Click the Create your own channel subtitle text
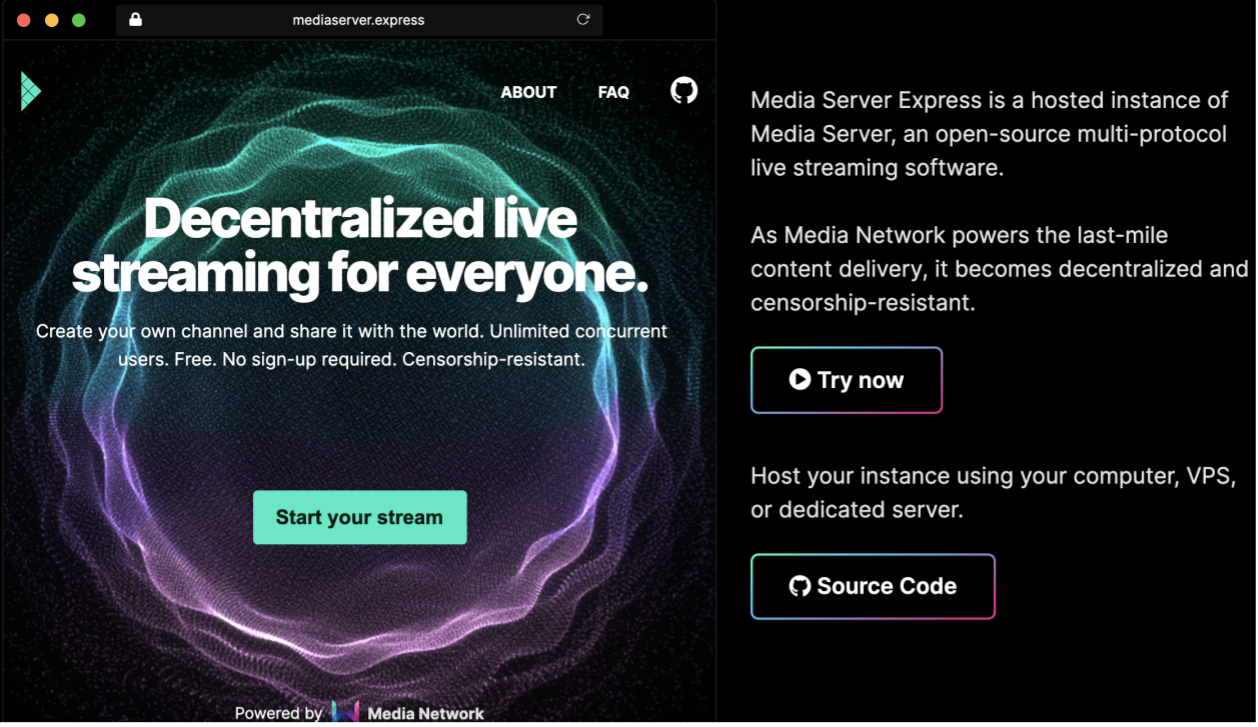The width and height of the screenshot is (1258, 727). 352,344
